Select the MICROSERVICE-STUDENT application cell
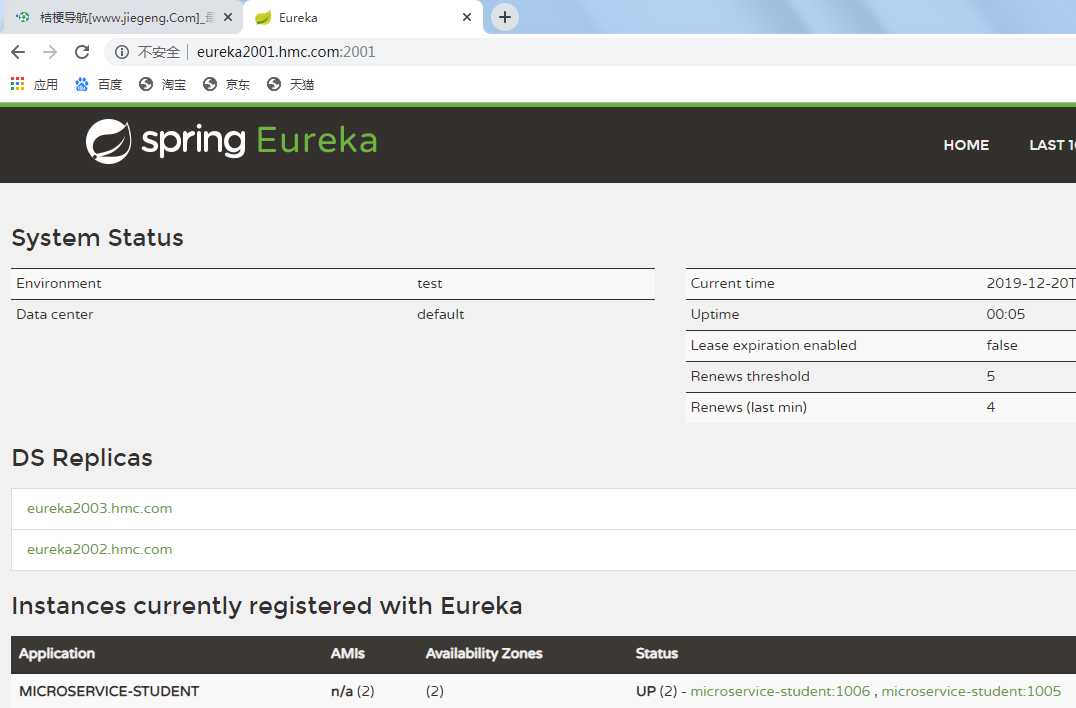This screenshot has width=1076, height=708. click(109, 691)
